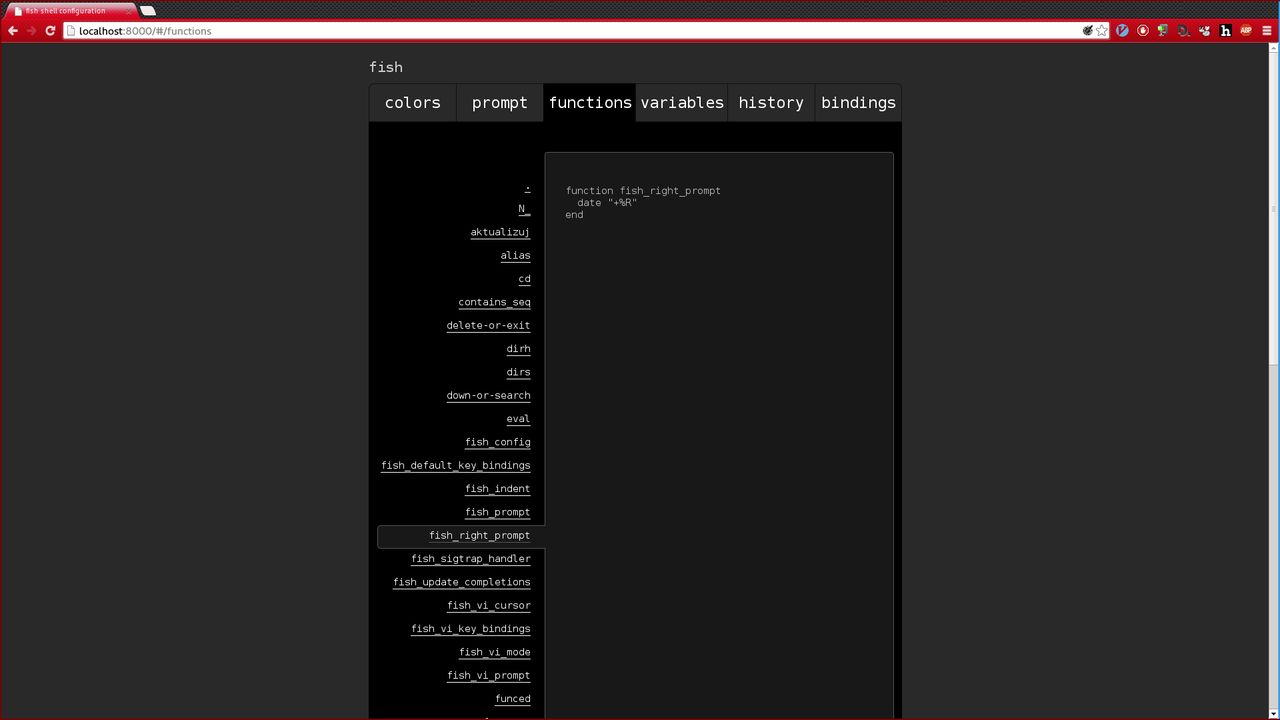
Task: Click the red stop-hand extension icon
Action: point(1143,31)
